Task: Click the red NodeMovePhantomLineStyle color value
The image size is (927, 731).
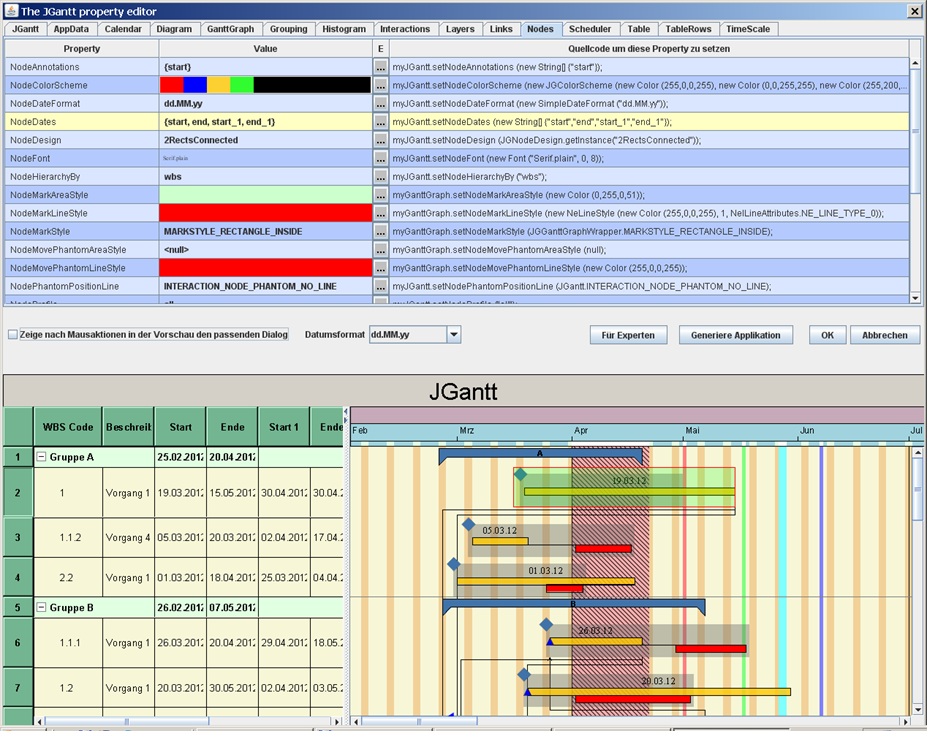Action: point(265,269)
